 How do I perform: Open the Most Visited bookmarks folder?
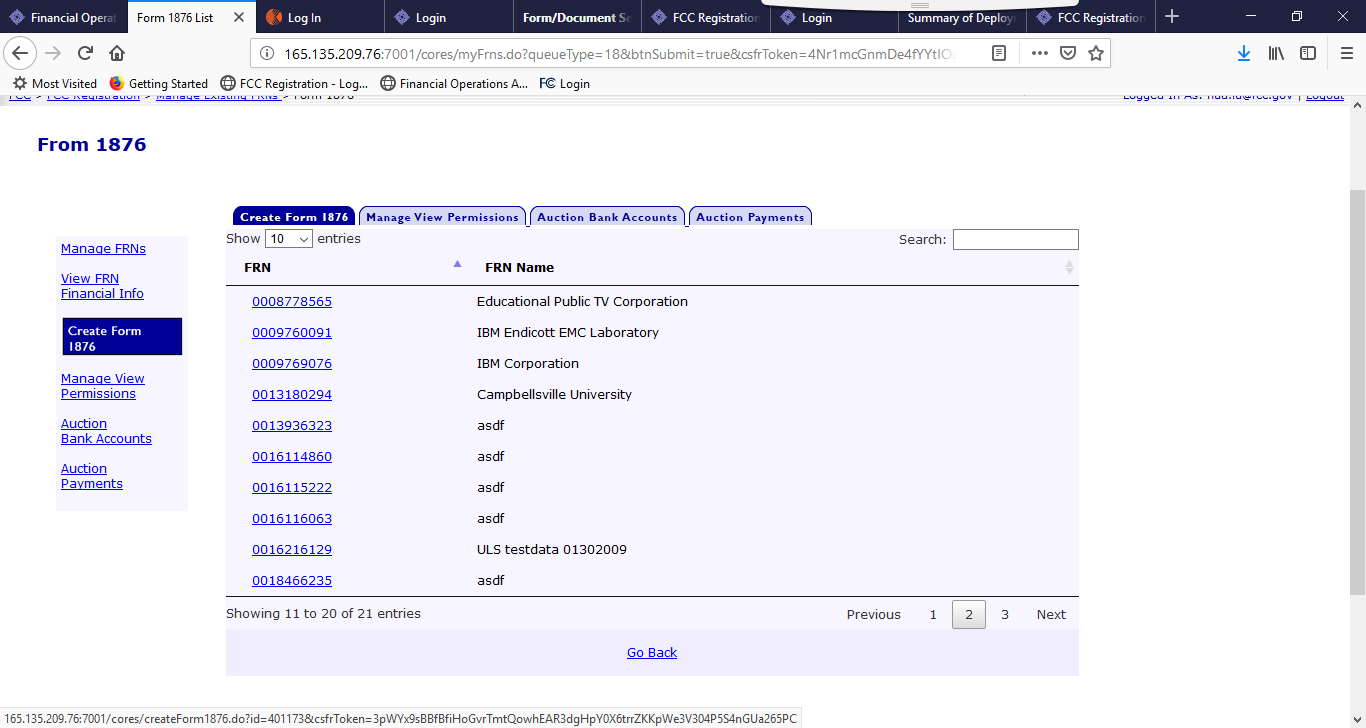[x=55, y=84]
